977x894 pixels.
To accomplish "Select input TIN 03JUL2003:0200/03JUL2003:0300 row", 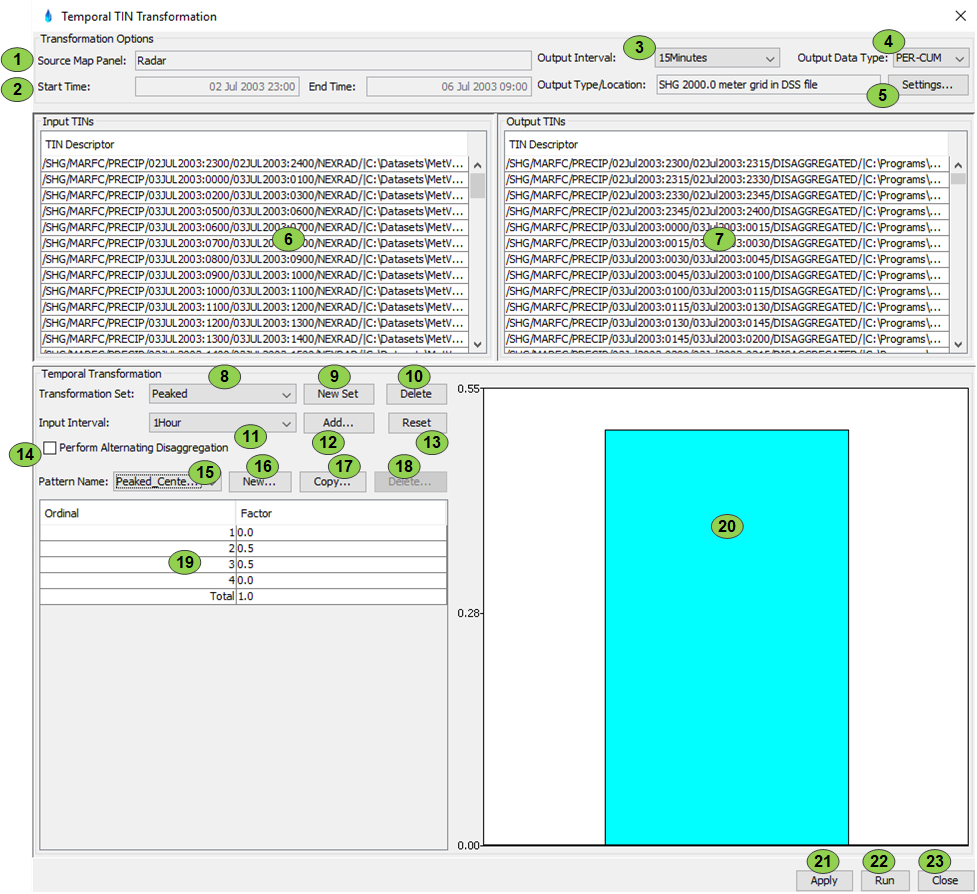I will [254, 196].
